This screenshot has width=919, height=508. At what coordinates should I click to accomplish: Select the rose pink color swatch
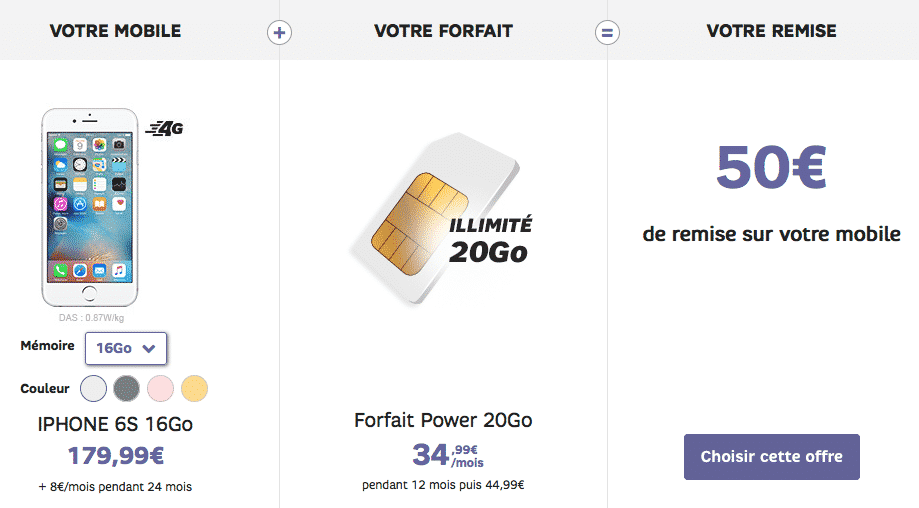tap(161, 388)
